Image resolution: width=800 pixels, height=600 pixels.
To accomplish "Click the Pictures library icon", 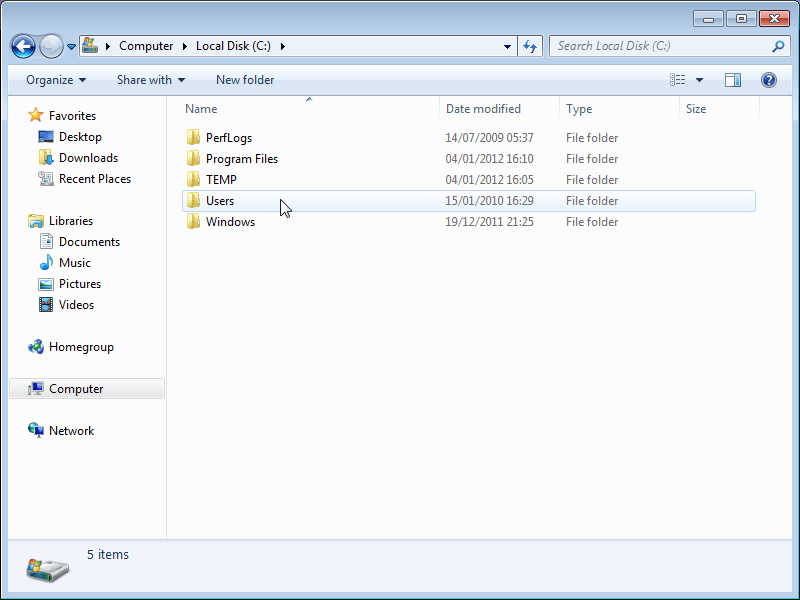I will point(46,284).
